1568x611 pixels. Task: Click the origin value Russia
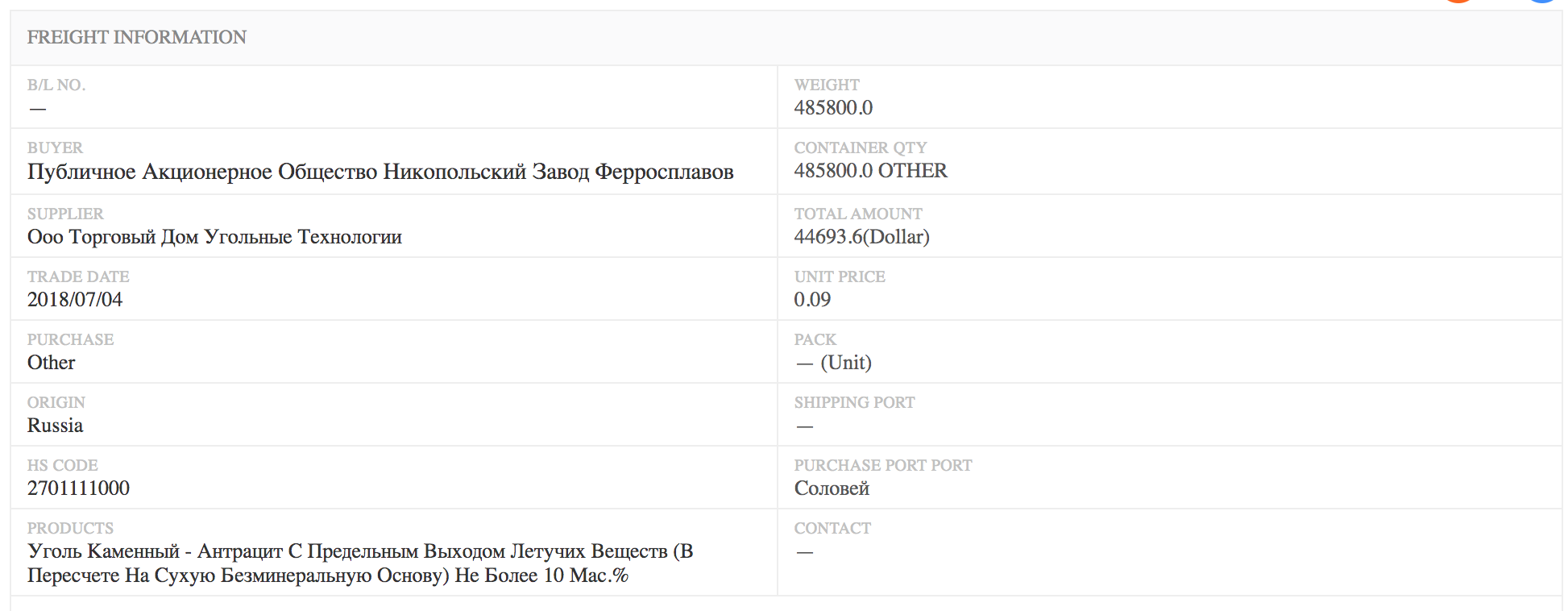click(55, 426)
